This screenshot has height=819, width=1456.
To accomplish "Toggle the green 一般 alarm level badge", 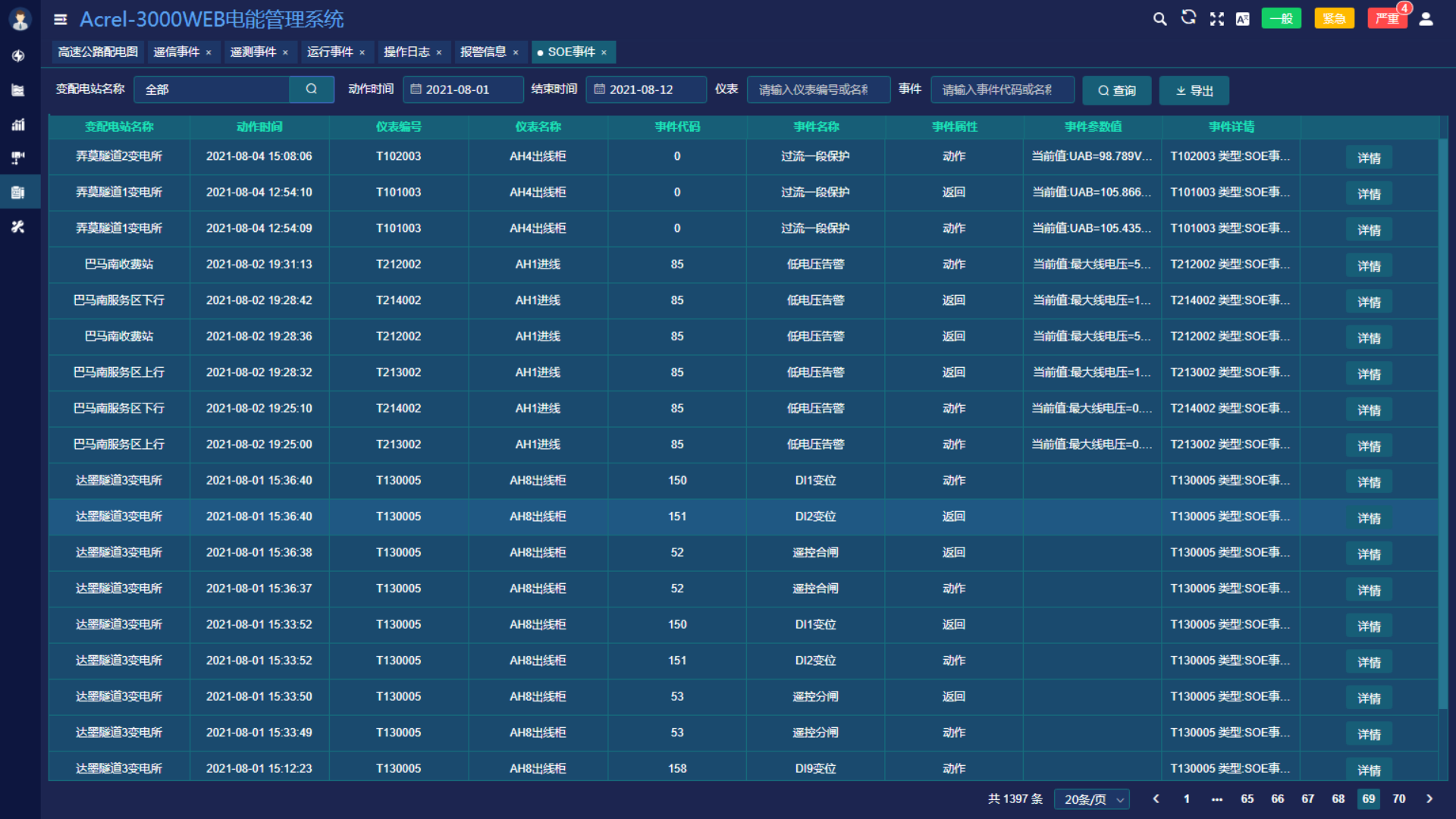I will point(1281,19).
